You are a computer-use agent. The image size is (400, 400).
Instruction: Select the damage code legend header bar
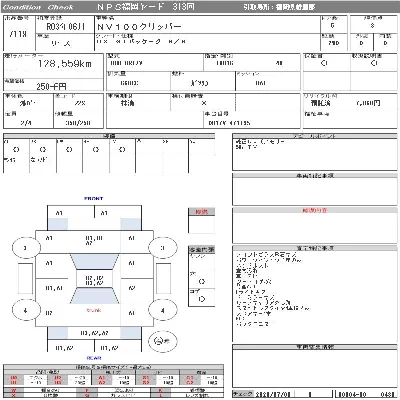pyautogui.click(x=113, y=367)
